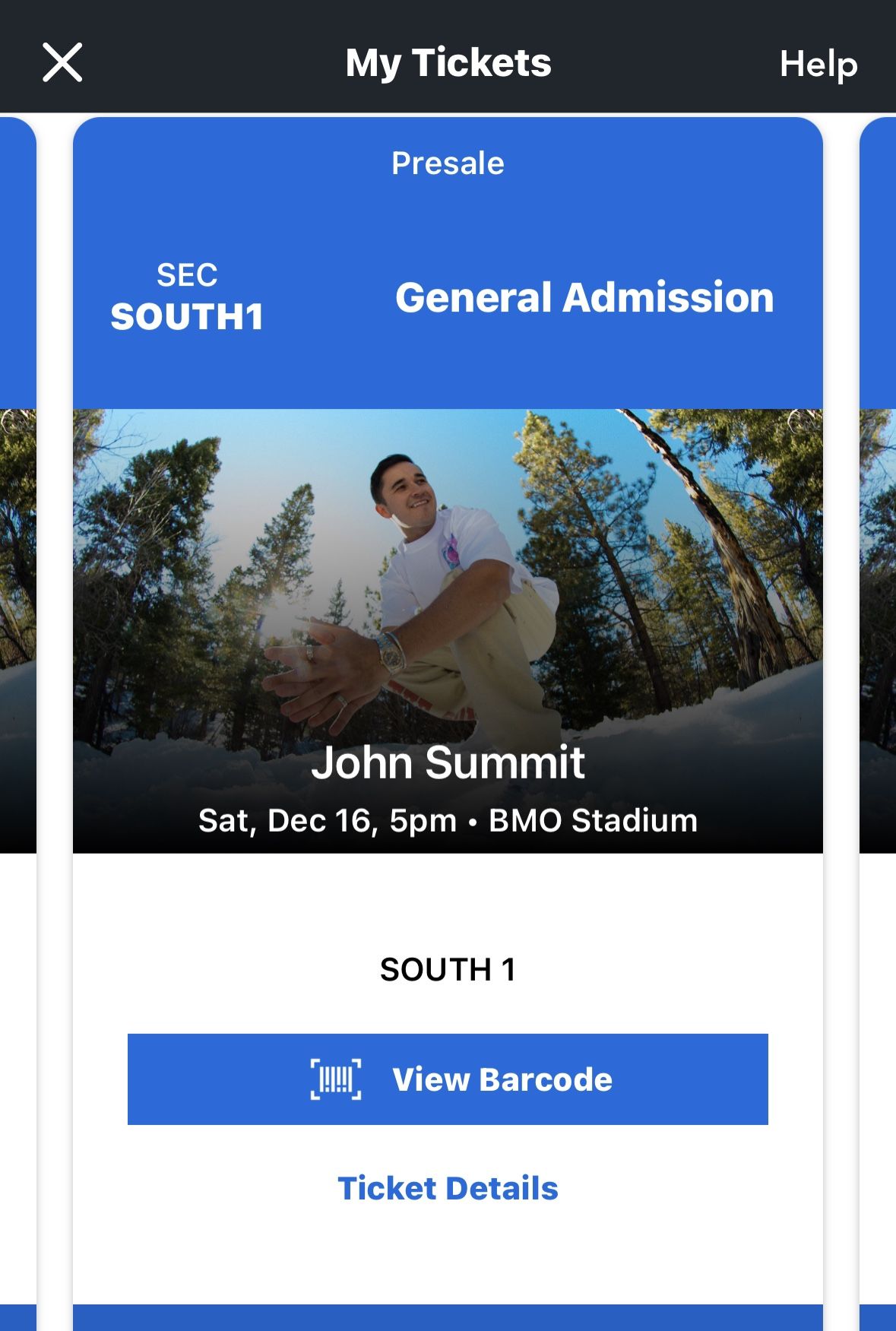Tap the My Tickets header title

448,63
